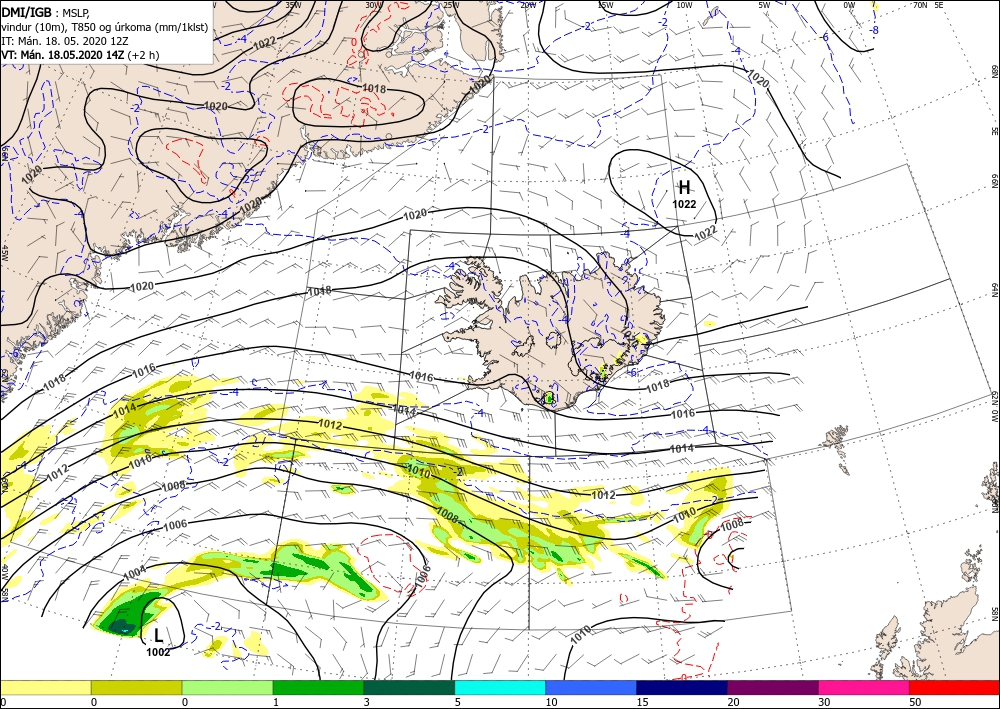This screenshot has width=1000, height=709.
Task: Click the L low-pressure marker
Action: click(159, 635)
